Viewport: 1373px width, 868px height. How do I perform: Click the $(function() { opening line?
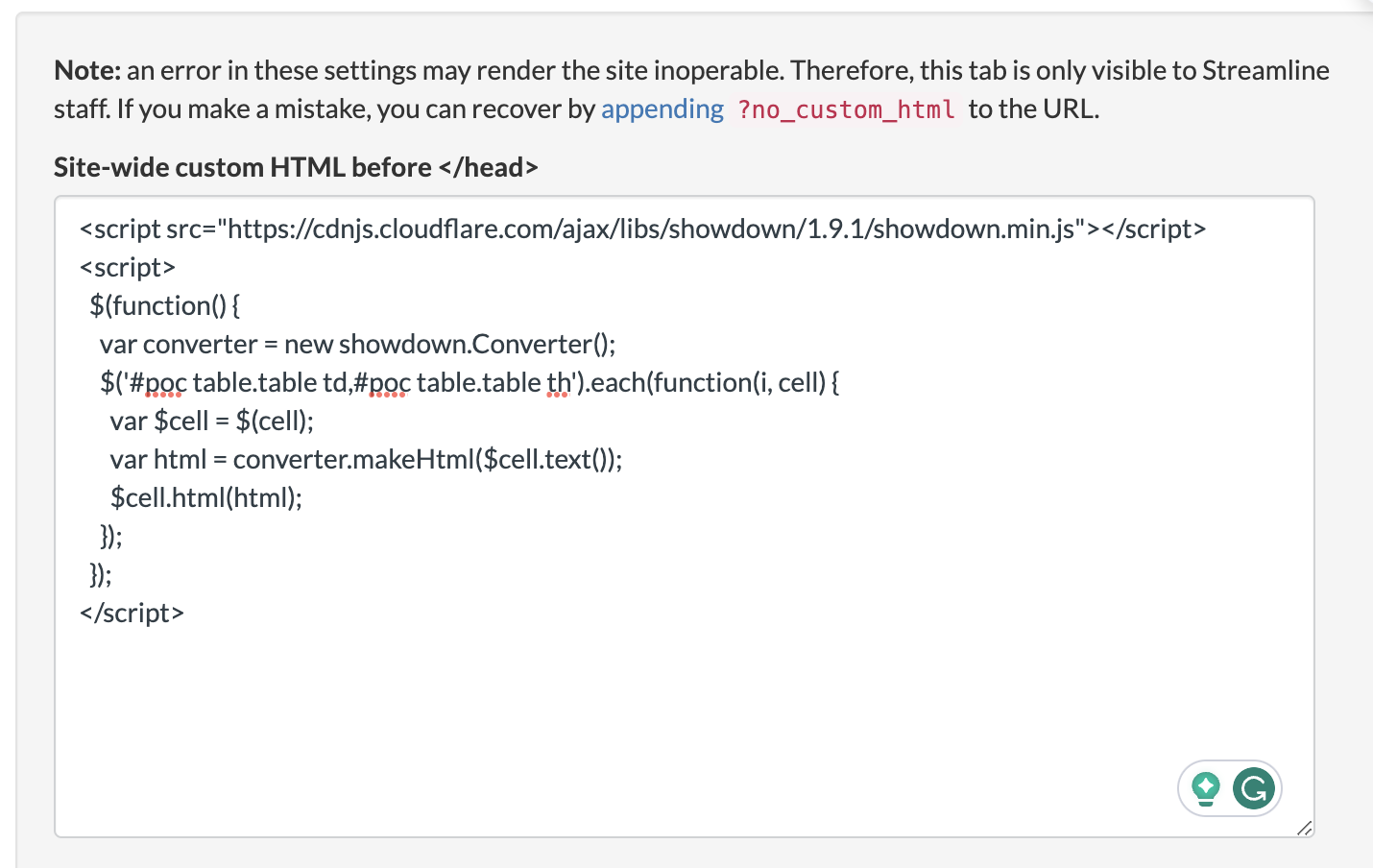coord(164,305)
